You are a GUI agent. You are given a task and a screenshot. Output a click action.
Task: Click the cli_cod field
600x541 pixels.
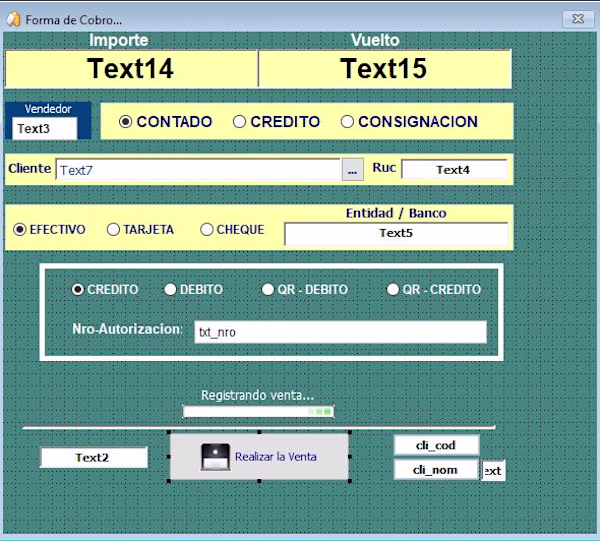click(x=436, y=445)
